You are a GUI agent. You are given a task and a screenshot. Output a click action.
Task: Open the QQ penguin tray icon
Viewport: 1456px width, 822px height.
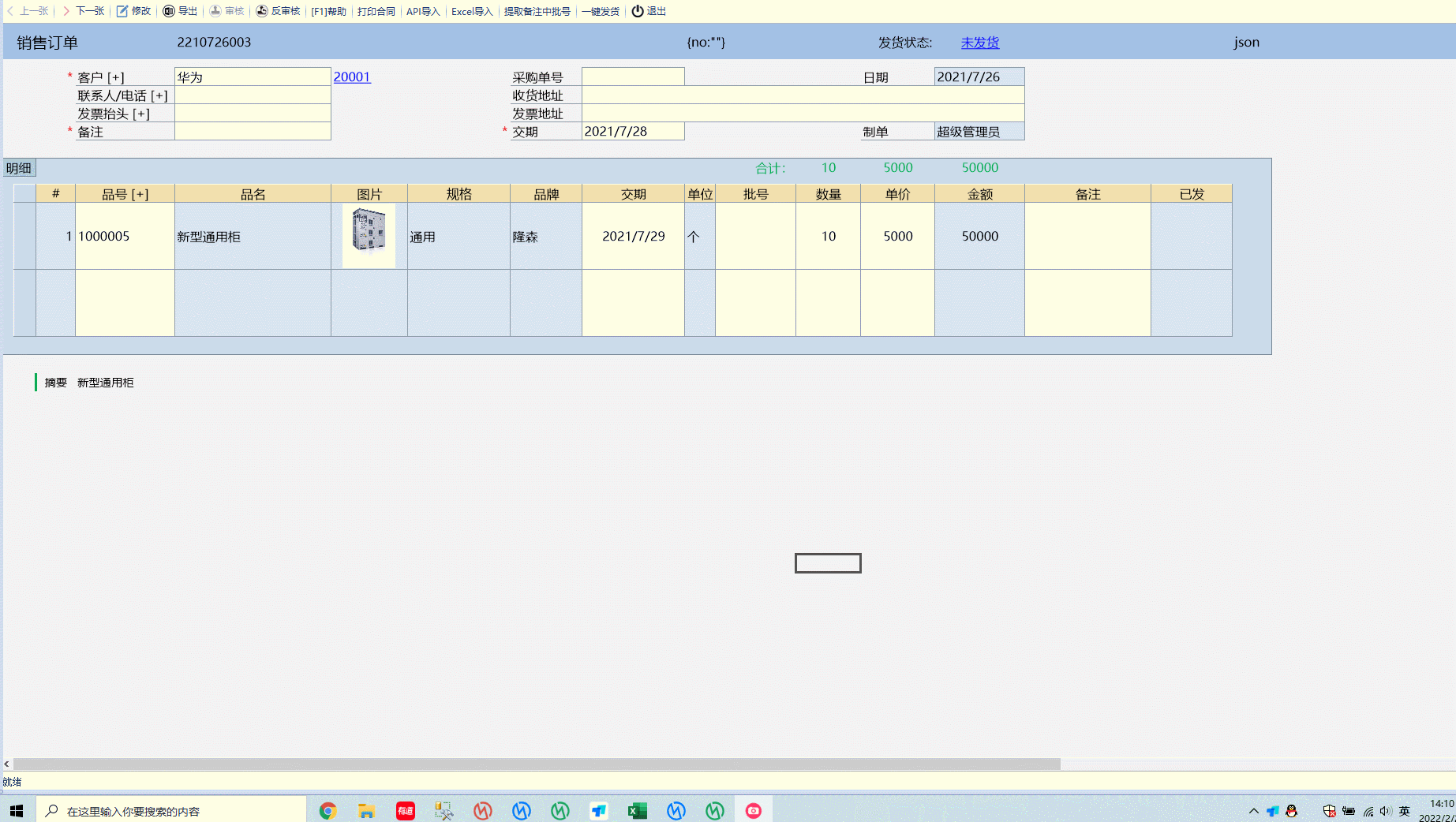[x=1292, y=811]
